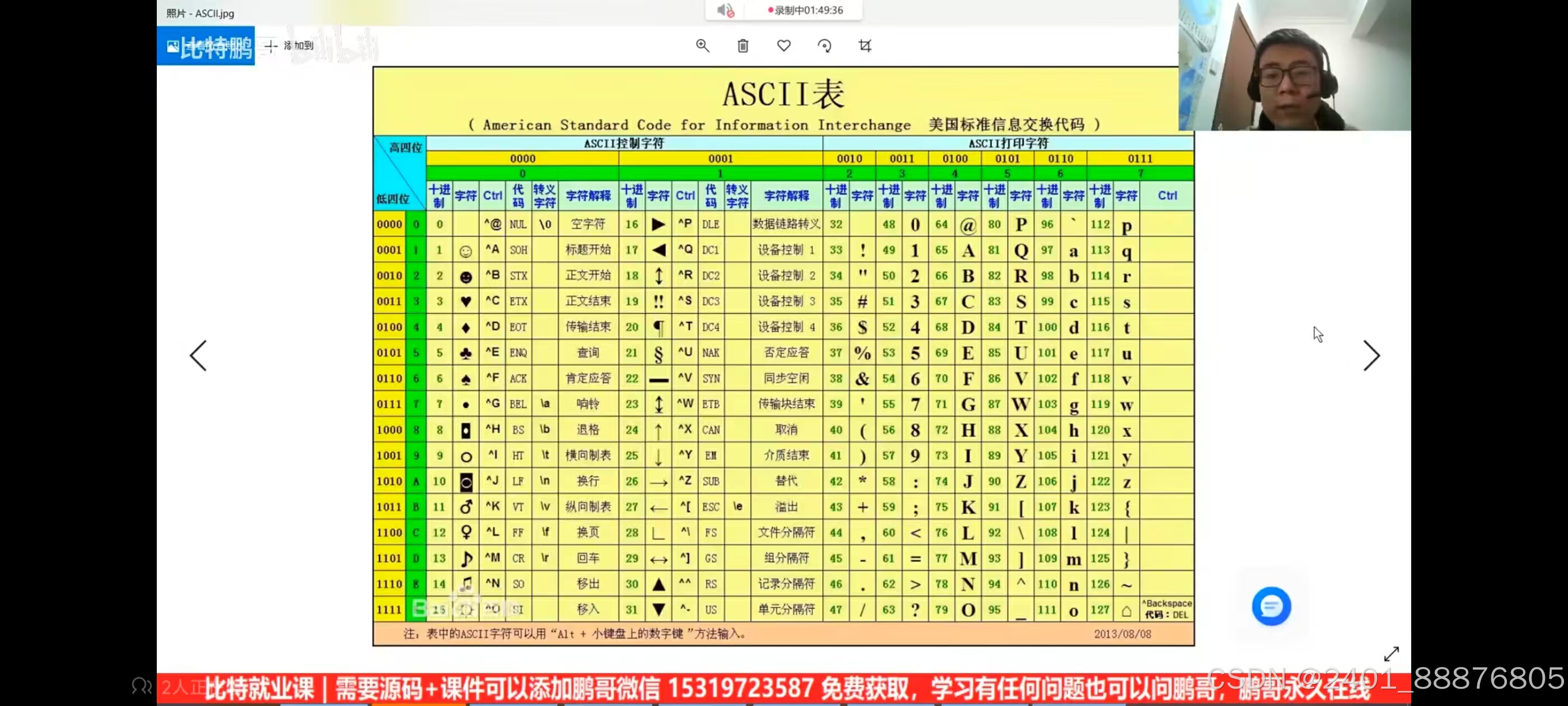Screen dimensions: 1568x706
Task: Go to the next photo with right arrow
Action: (x=1371, y=356)
